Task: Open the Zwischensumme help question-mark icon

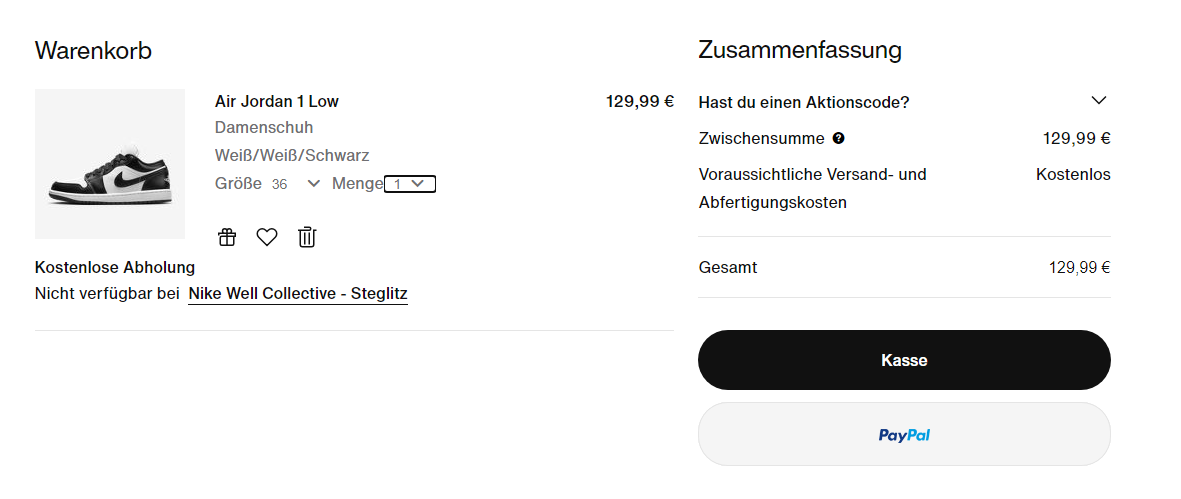Action: [x=838, y=138]
